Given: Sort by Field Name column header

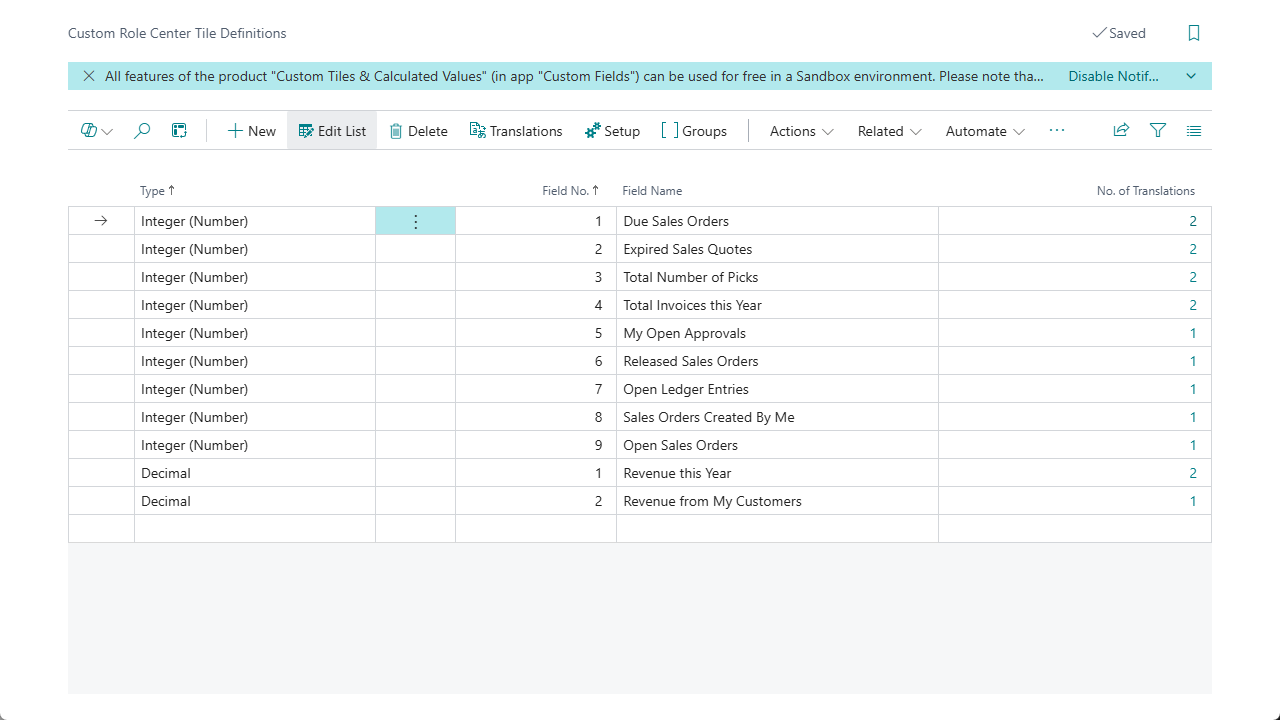Looking at the screenshot, I should coord(652,191).
